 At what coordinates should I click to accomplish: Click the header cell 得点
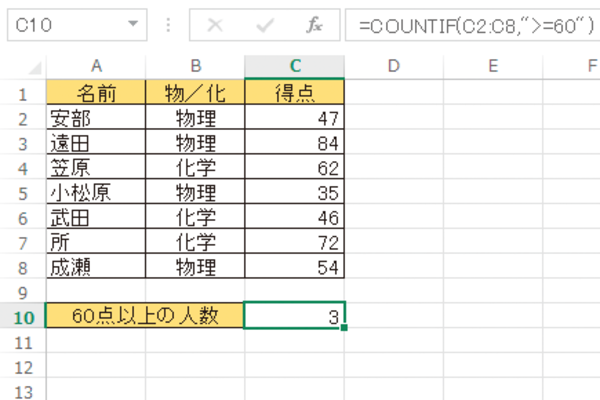[x=295, y=92]
